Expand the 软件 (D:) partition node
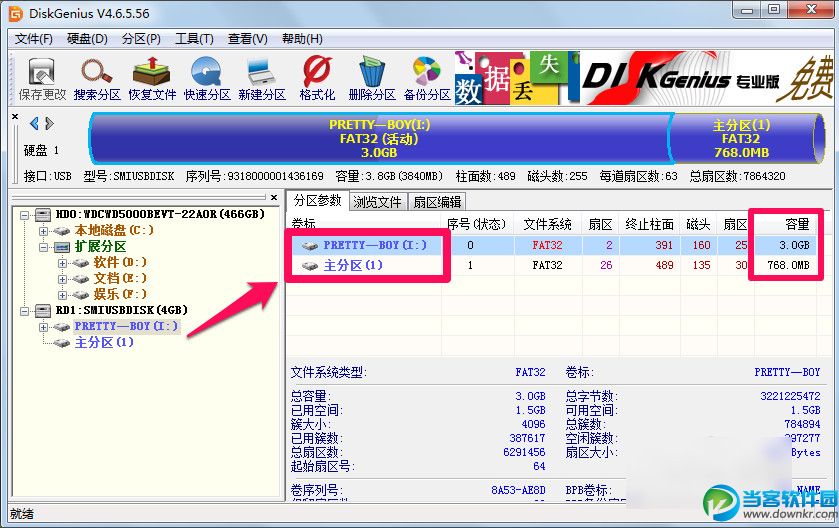The height and width of the screenshot is (528, 839). coord(62,263)
